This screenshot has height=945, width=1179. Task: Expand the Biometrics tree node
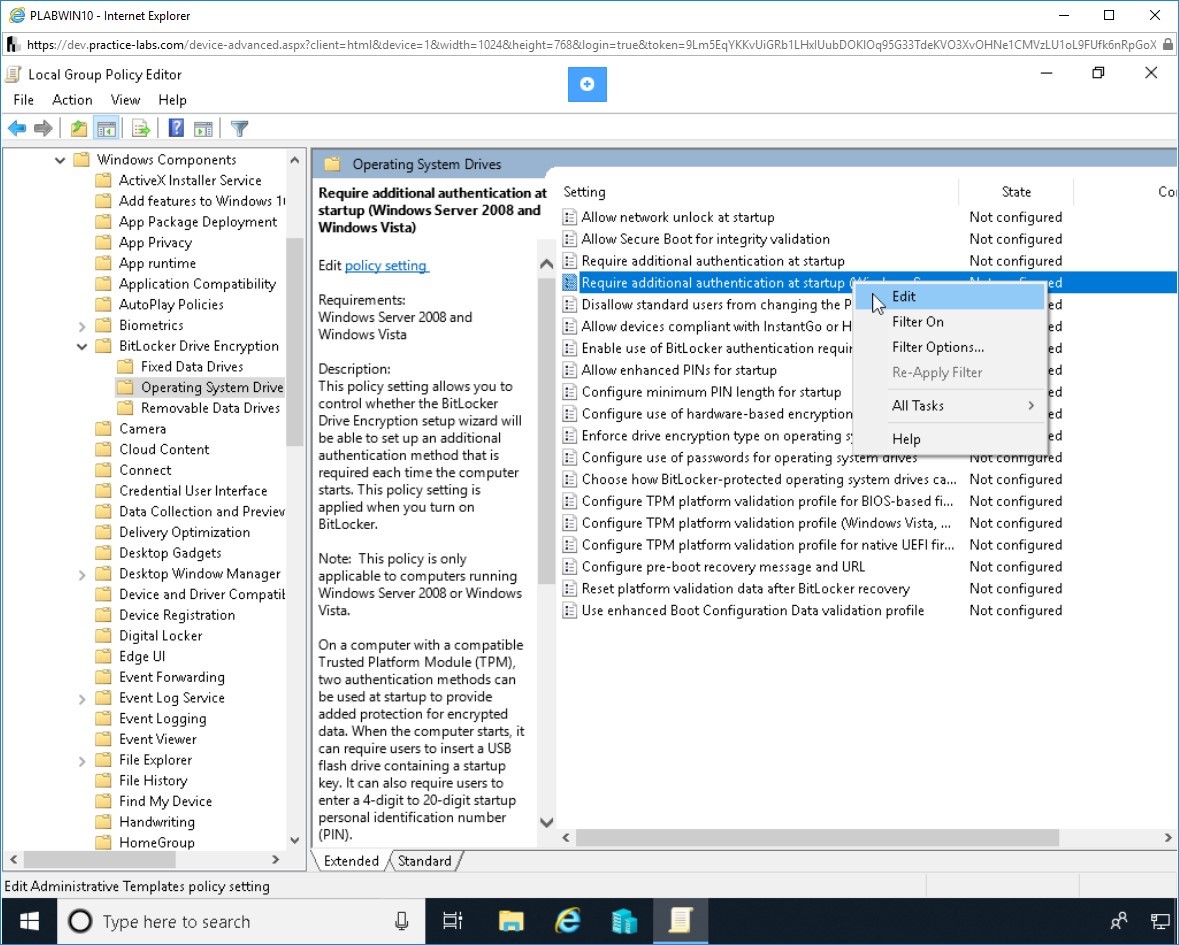pos(82,326)
